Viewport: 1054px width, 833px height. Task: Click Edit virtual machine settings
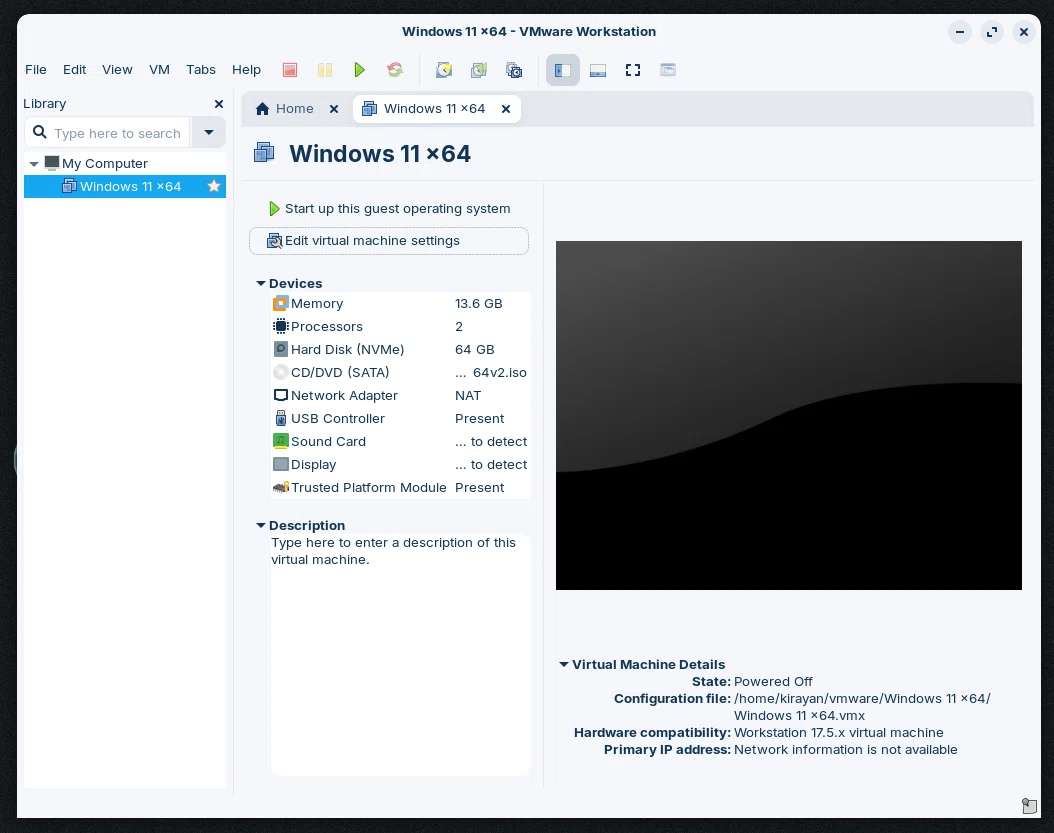click(389, 241)
